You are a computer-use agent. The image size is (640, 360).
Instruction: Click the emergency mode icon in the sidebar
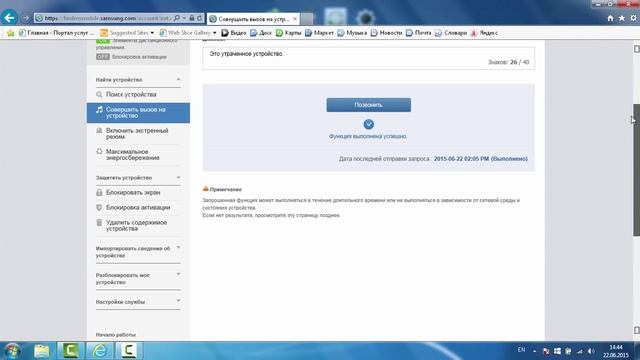(99, 131)
